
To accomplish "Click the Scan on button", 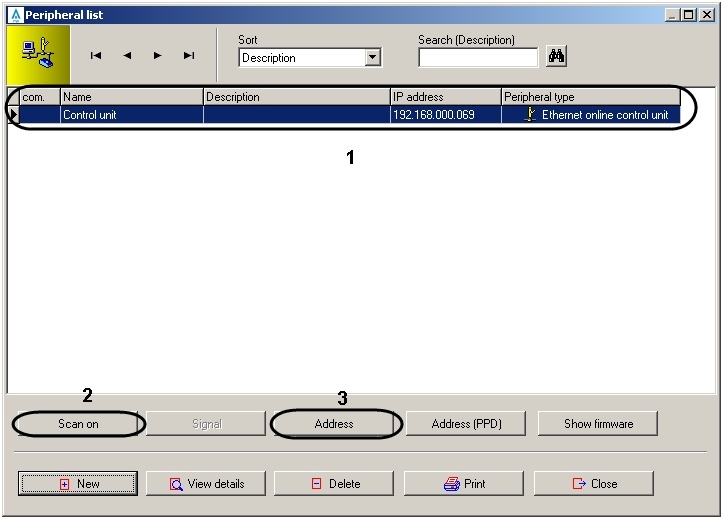I will [x=78, y=424].
